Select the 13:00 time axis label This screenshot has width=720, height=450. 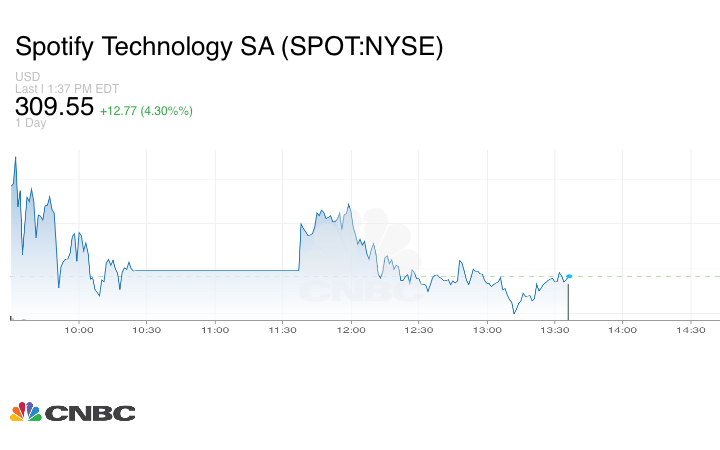coord(487,330)
